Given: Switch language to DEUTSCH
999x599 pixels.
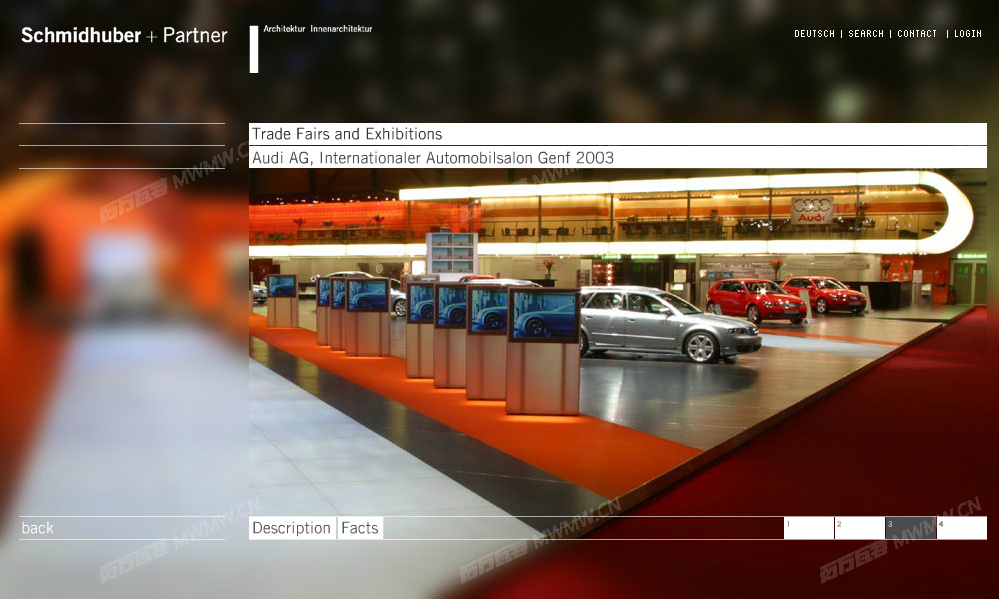Looking at the screenshot, I should click(x=814, y=34).
